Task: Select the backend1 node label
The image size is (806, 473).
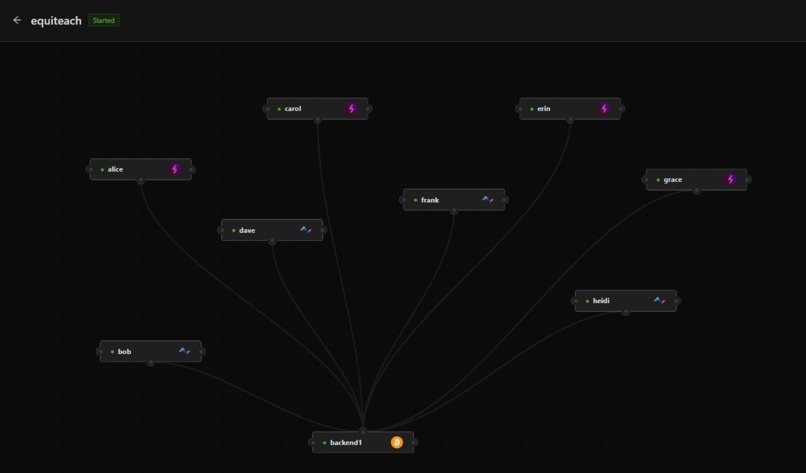Action: click(346, 442)
